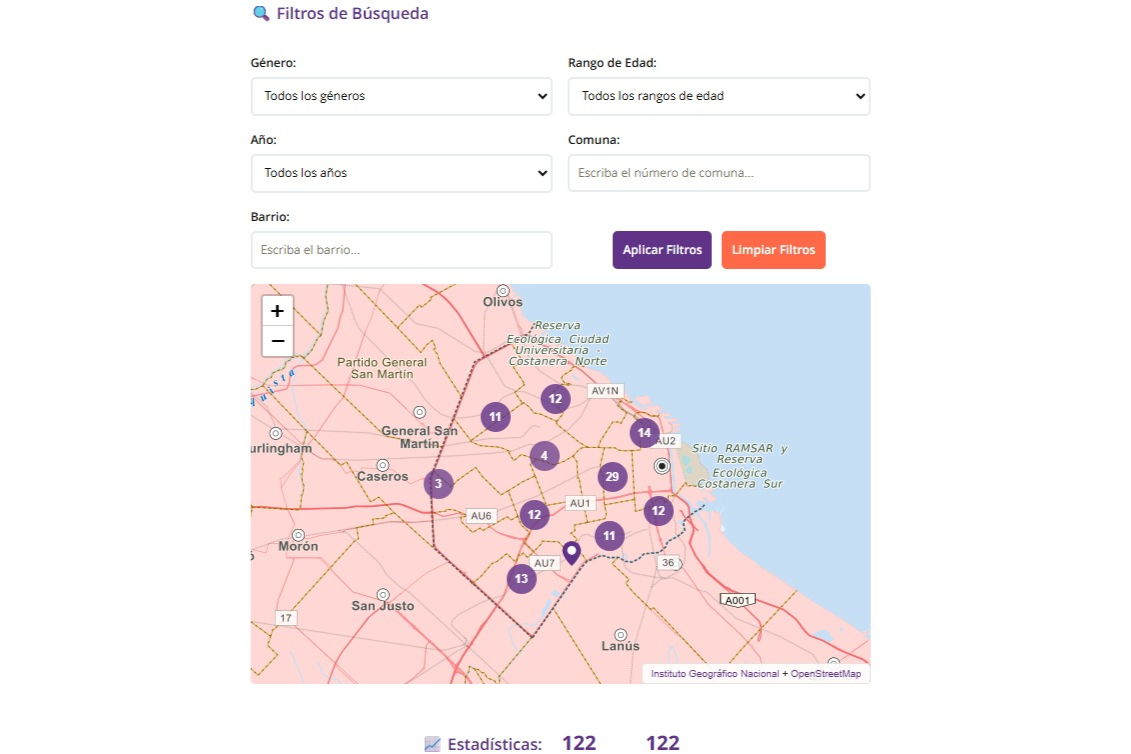Click the Comuna number input field
Viewport: 1131px width, 754px height.
tap(718, 173)
